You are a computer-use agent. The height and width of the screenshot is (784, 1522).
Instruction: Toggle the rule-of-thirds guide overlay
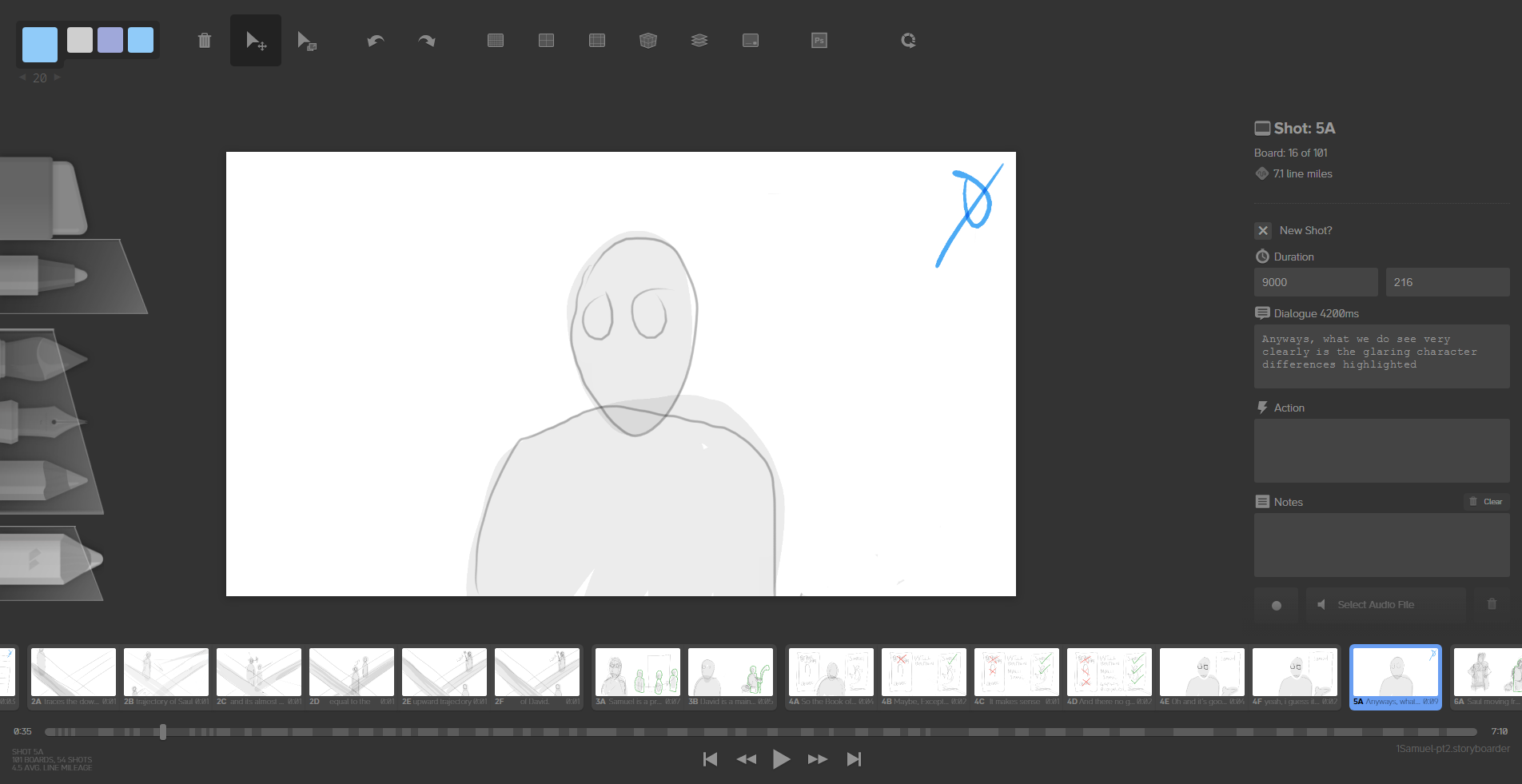(597, 41)
